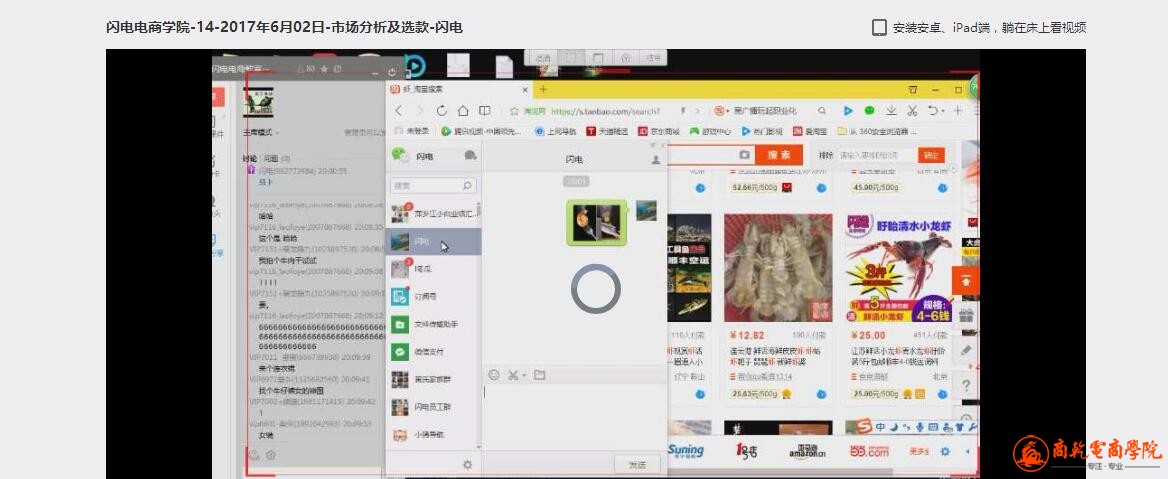
Task: Click the bottom bar settings gear
Action: pos(945,451)
